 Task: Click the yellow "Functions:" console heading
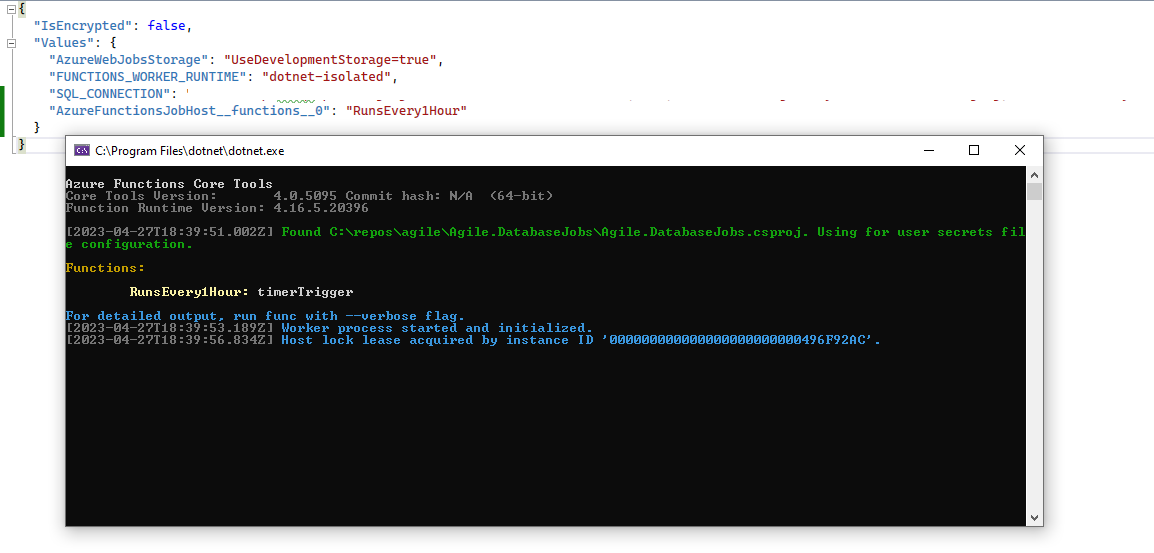coord(105,268)
